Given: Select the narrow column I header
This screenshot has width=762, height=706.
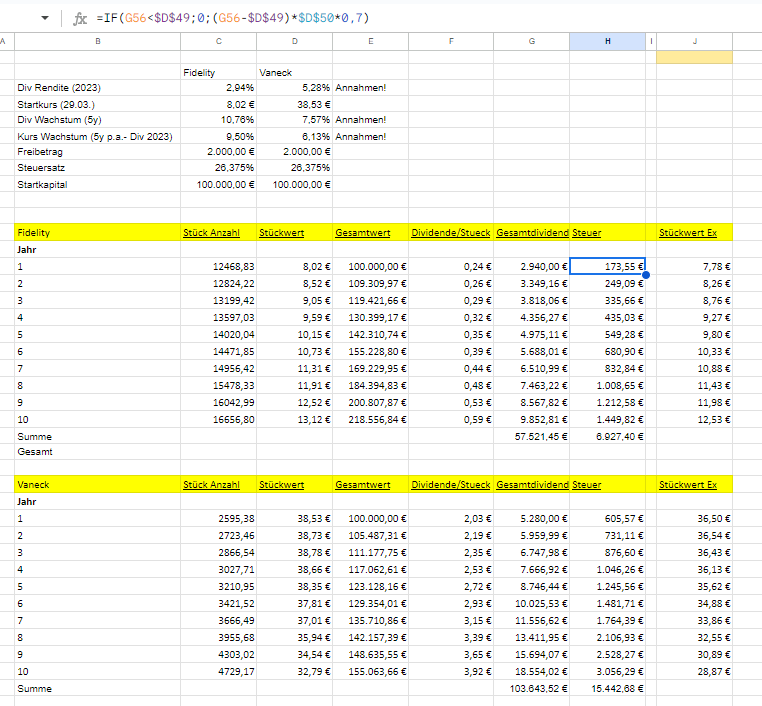Looking at the screenshot, I should [651, 41].
